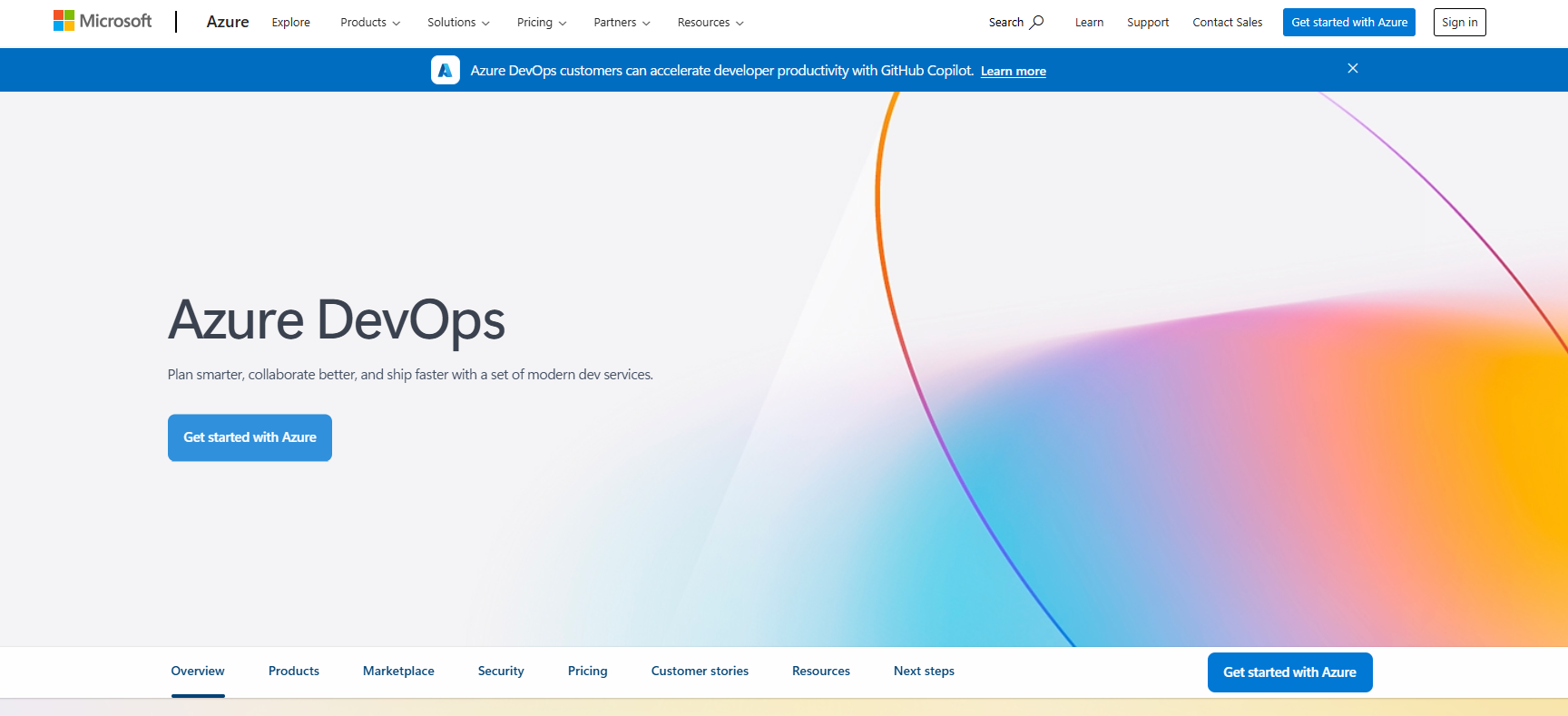Image resolution: width=1568 pixels, height=716 pixels.
Task: Select the Overview tab
Action: pos(198,672)
